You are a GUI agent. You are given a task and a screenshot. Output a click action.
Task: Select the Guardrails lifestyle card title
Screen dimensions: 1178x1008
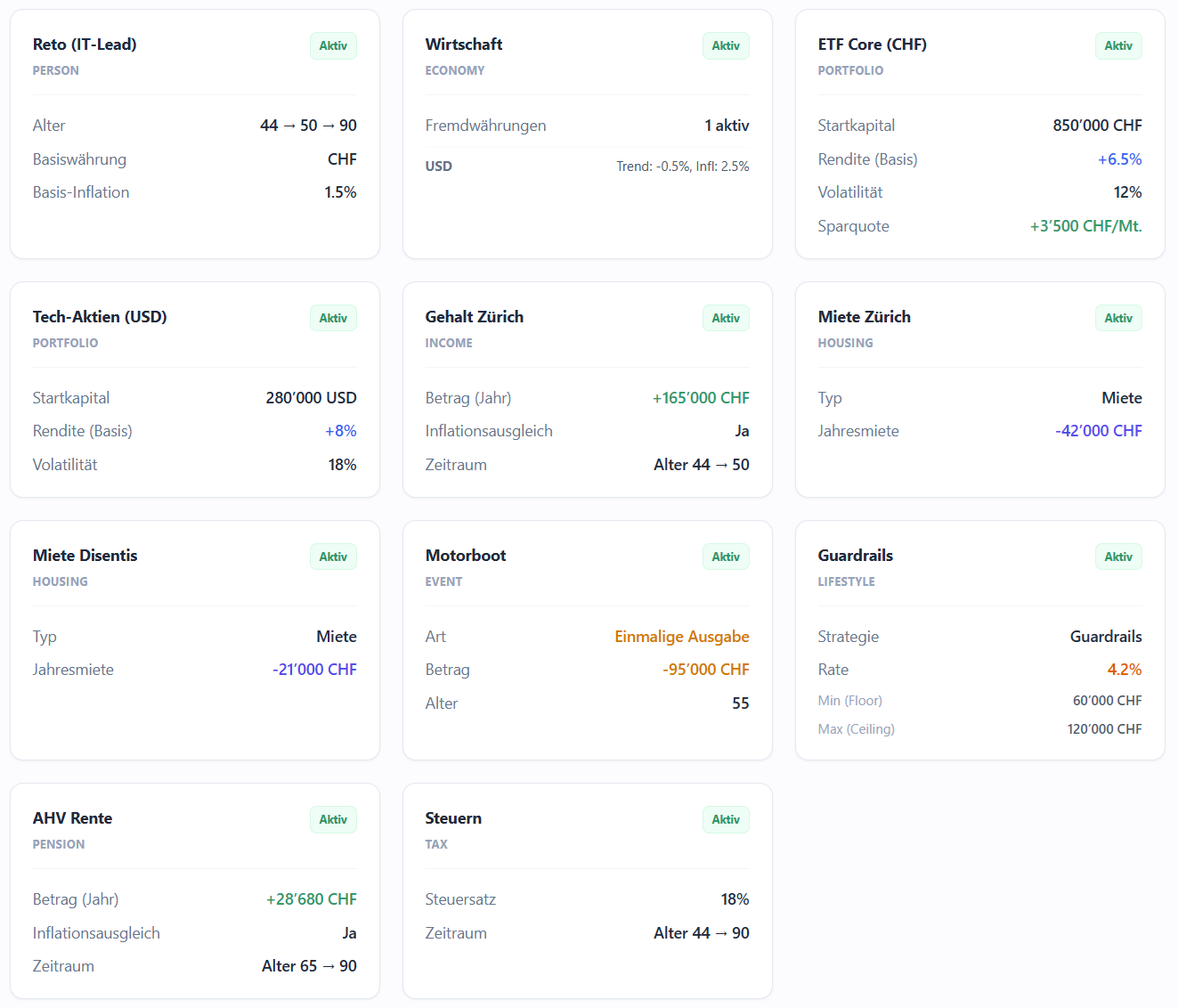point(856,556)
